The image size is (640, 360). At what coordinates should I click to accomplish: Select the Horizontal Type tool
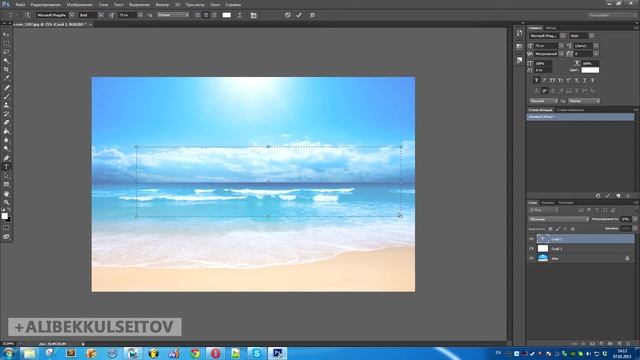(x=6, y=167)
